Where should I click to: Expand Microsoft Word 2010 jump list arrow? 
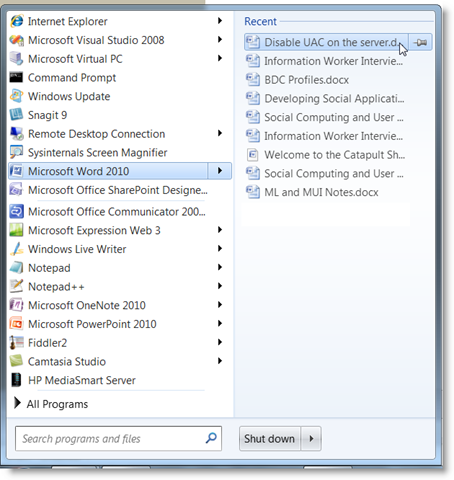point(220,171)
